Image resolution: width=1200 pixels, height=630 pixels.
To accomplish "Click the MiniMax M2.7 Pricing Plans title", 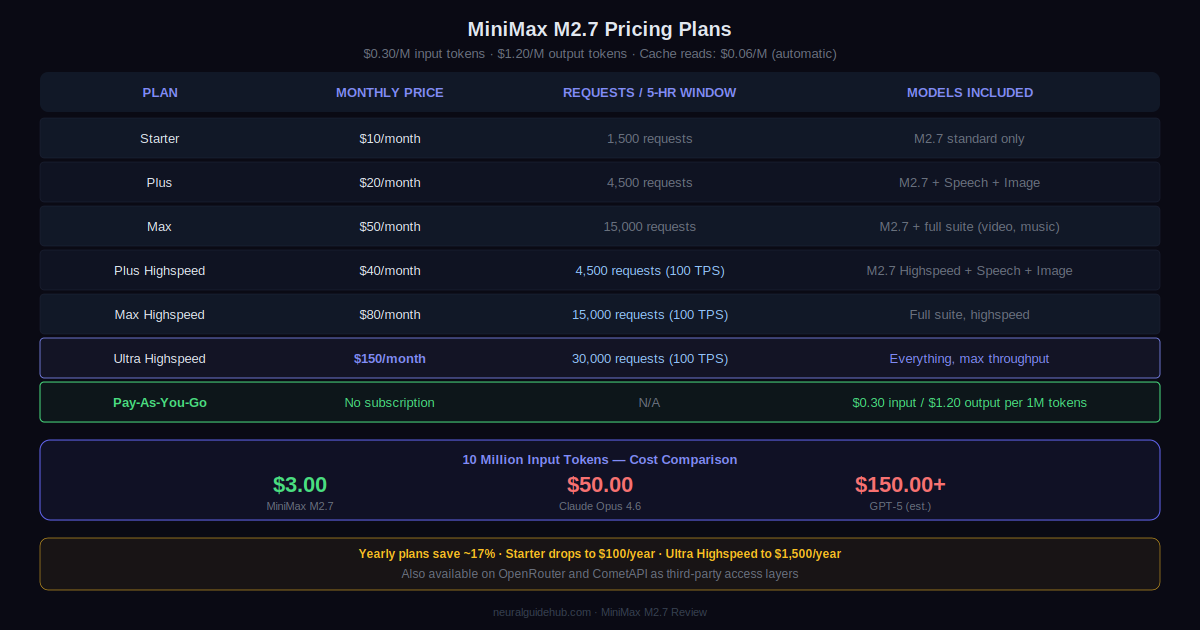I will coord(600,30).
